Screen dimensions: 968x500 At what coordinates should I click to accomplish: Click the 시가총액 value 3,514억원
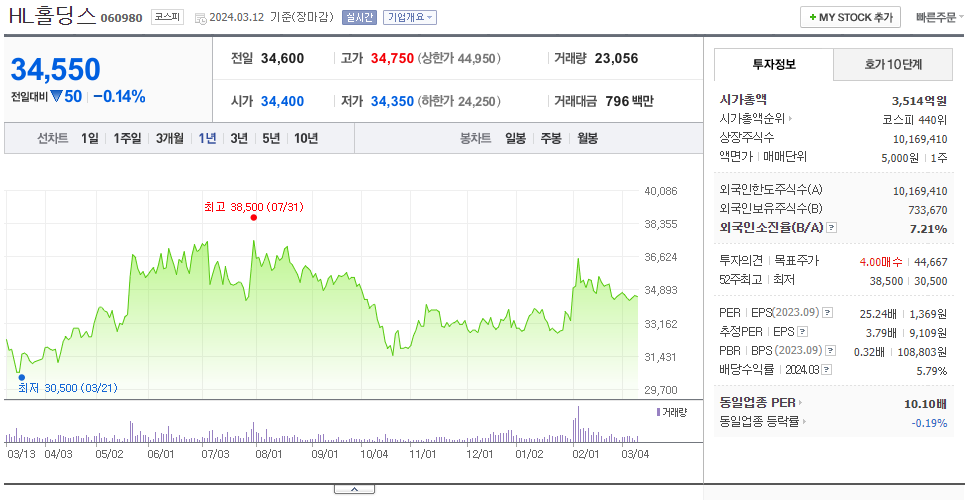(x=919, y=101)
